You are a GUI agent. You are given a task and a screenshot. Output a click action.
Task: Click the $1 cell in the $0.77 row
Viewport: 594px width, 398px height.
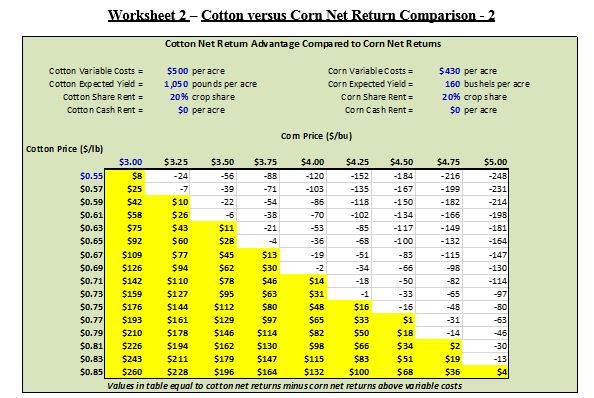(x=393, y=320)
